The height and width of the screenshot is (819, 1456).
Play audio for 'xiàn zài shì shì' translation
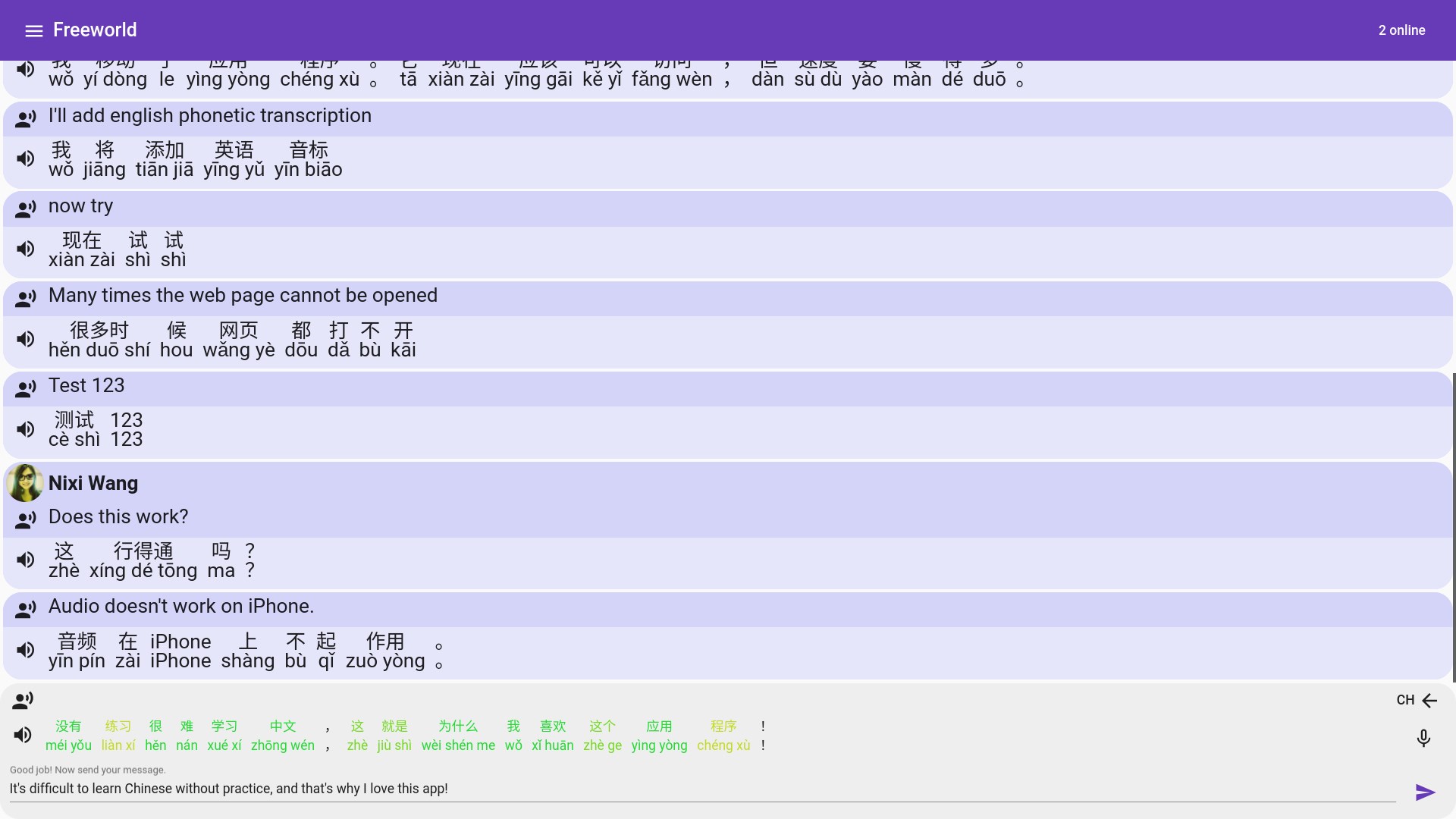coord(26,249)
